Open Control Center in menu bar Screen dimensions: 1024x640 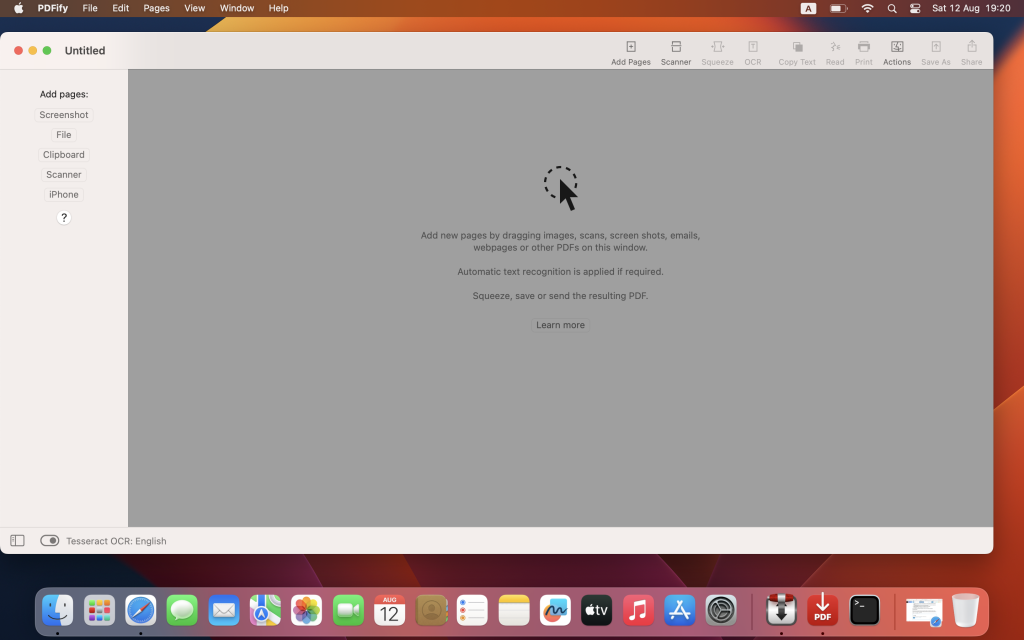pyautogui.click(x=915, y=8)
